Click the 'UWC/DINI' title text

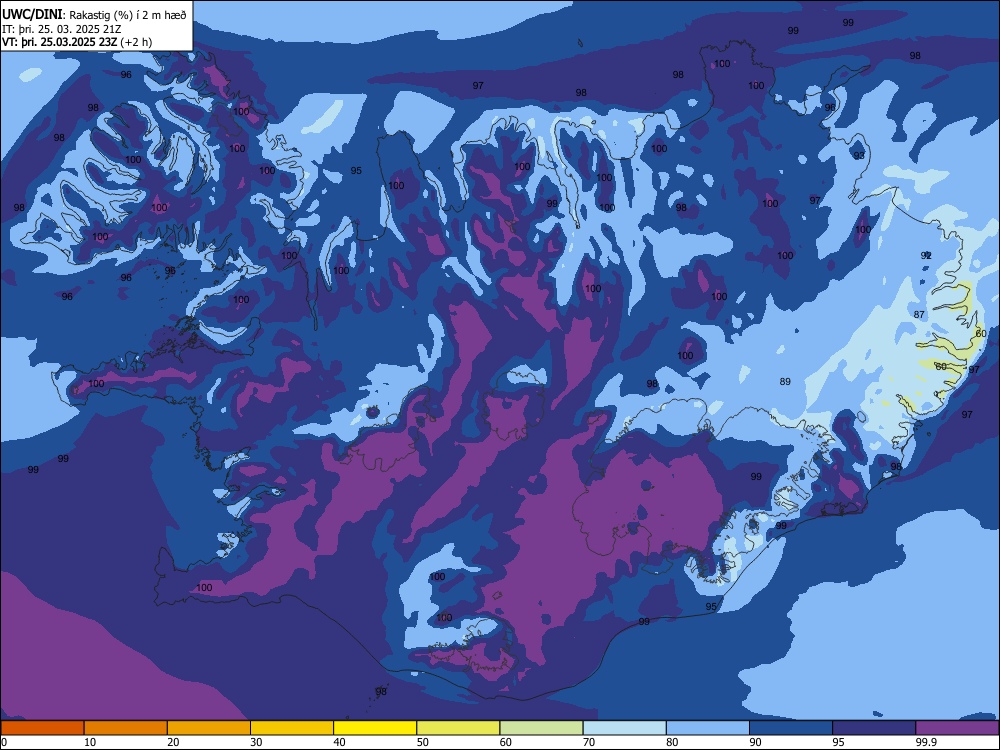pos(32,14)
